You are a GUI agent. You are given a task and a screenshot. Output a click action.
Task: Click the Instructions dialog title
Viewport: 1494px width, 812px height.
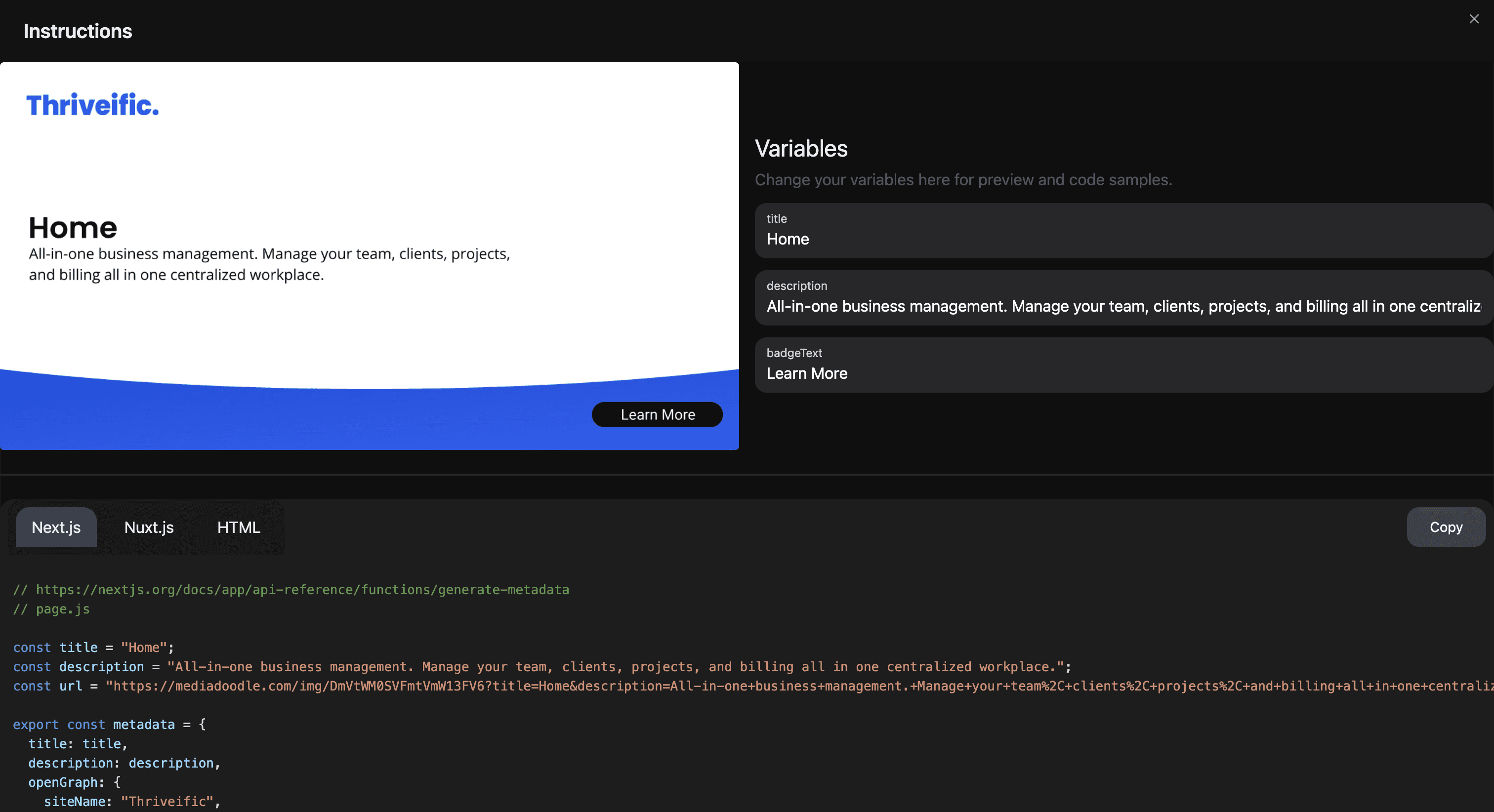78,31
